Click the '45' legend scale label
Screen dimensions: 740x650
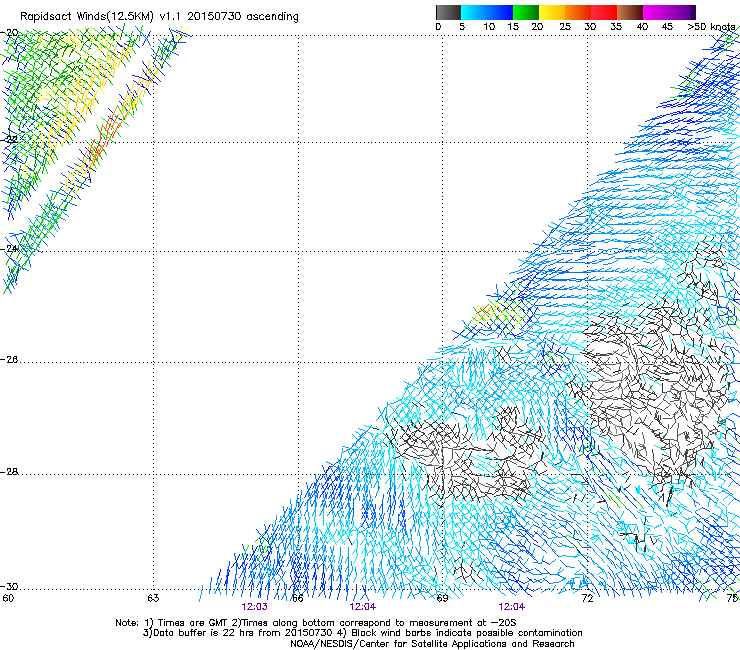tap(667, 27)
